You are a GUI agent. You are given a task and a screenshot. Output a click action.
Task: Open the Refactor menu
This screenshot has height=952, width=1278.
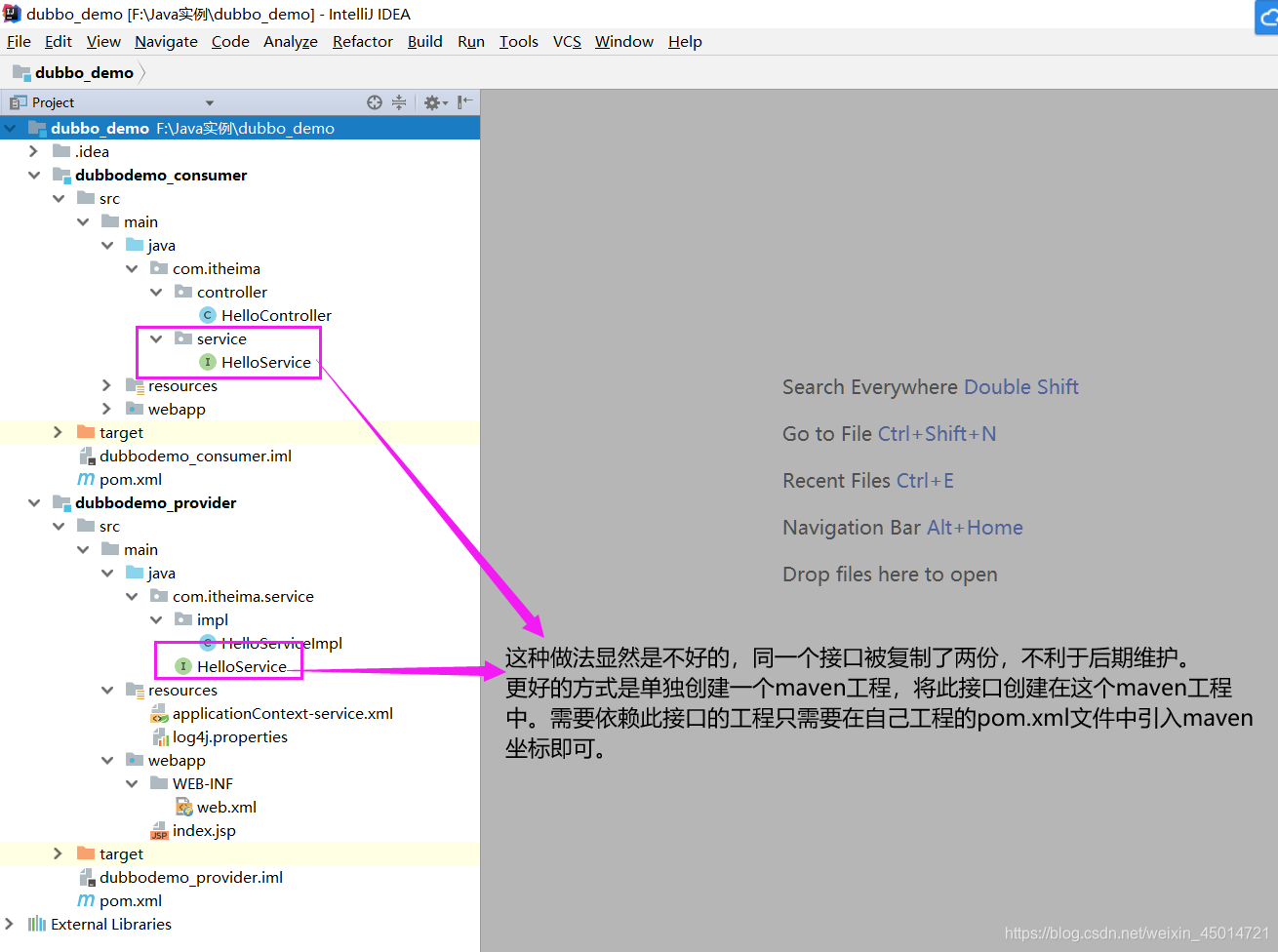click(362, 41)
